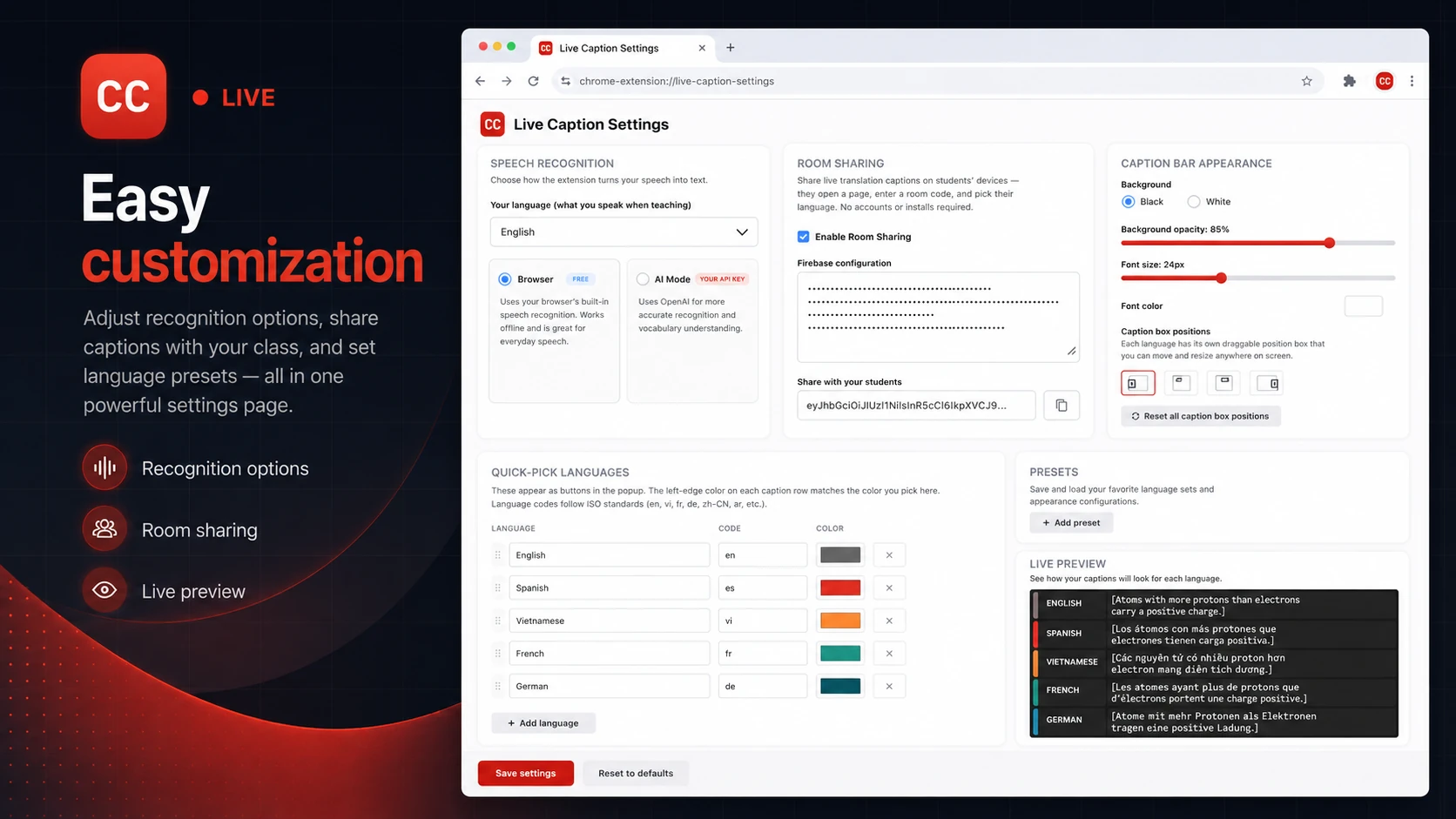Click the GERMAN row in live preview
This screenshot has width=1456, height=819.
coord(1215,722)
